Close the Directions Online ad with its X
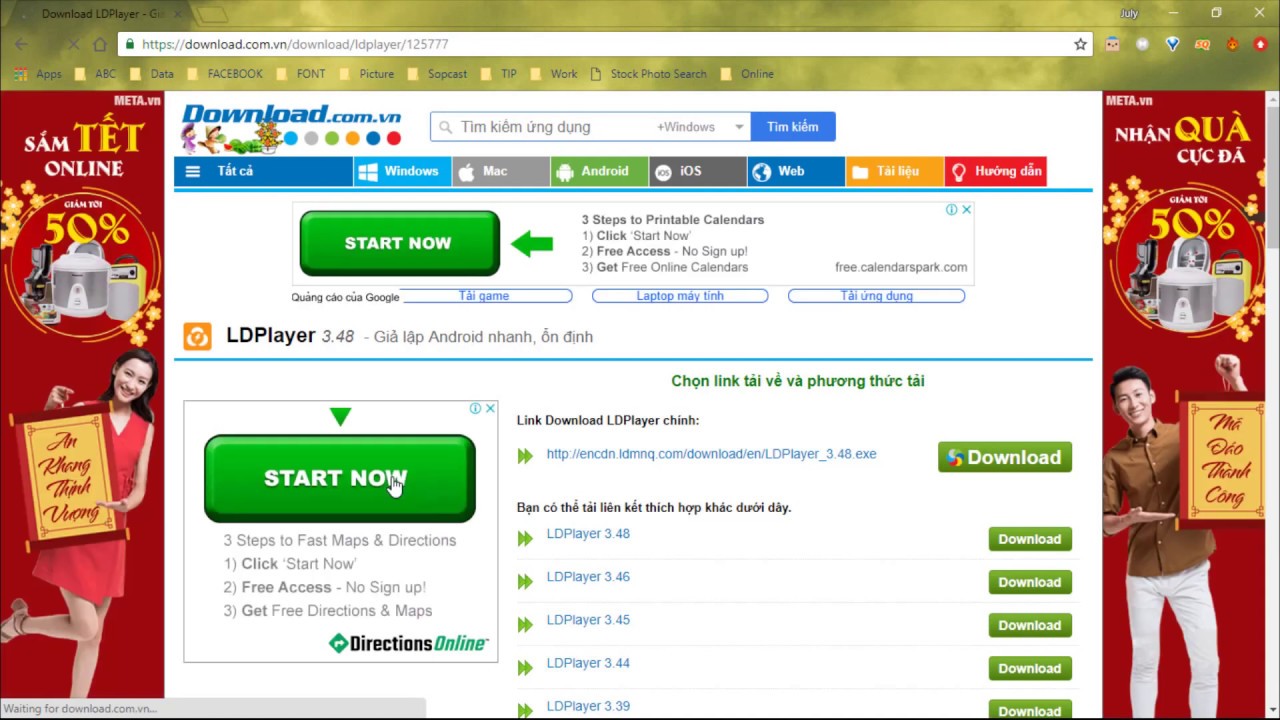Screen dimensions: 1280x720 tap(490, 408)
